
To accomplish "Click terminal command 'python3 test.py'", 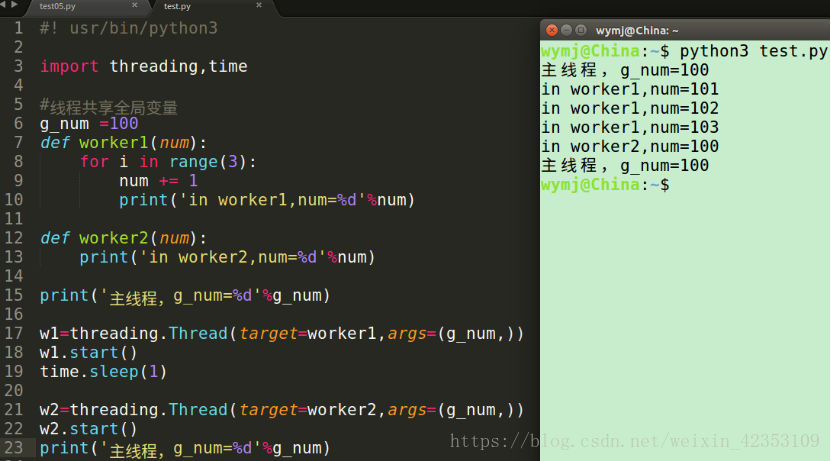I will (x=754, y=51).
